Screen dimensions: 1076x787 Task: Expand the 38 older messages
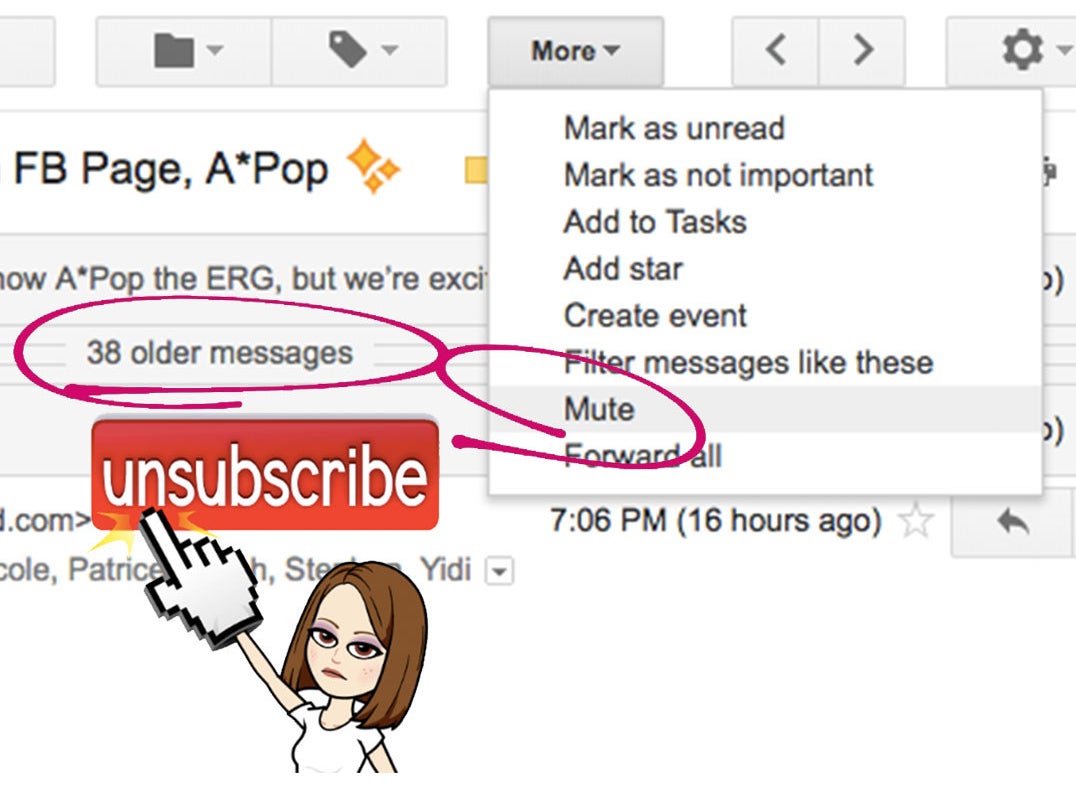(220, 353)
